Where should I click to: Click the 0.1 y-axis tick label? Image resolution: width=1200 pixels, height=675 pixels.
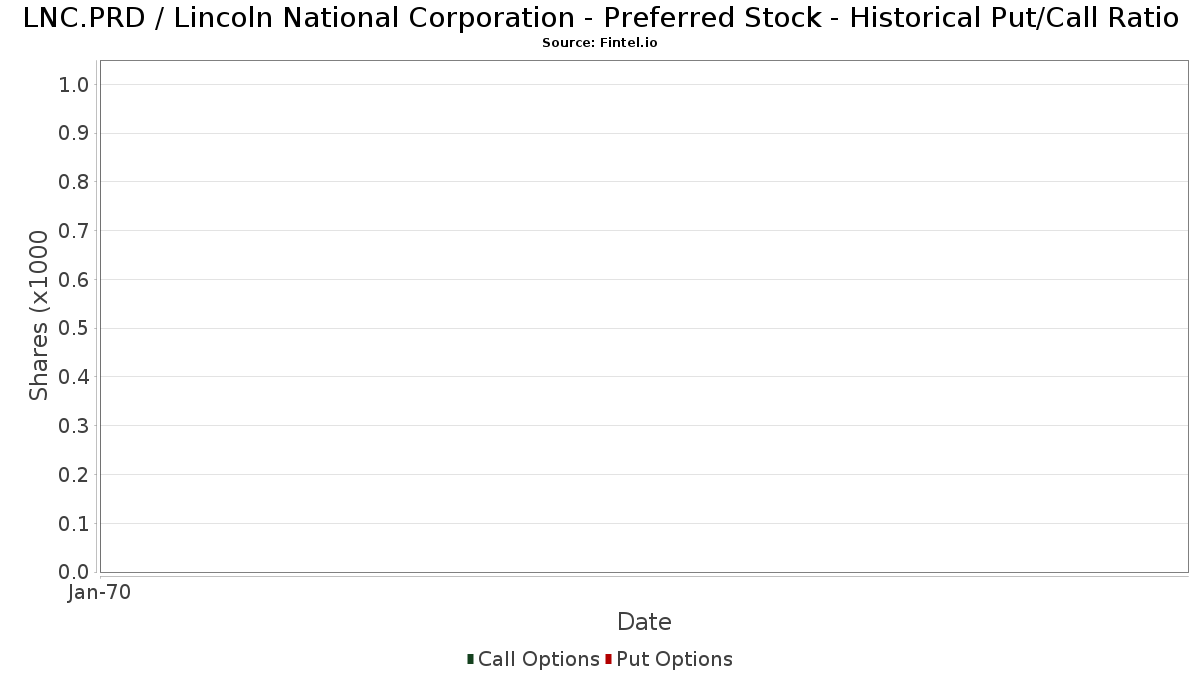coord(75,524)
